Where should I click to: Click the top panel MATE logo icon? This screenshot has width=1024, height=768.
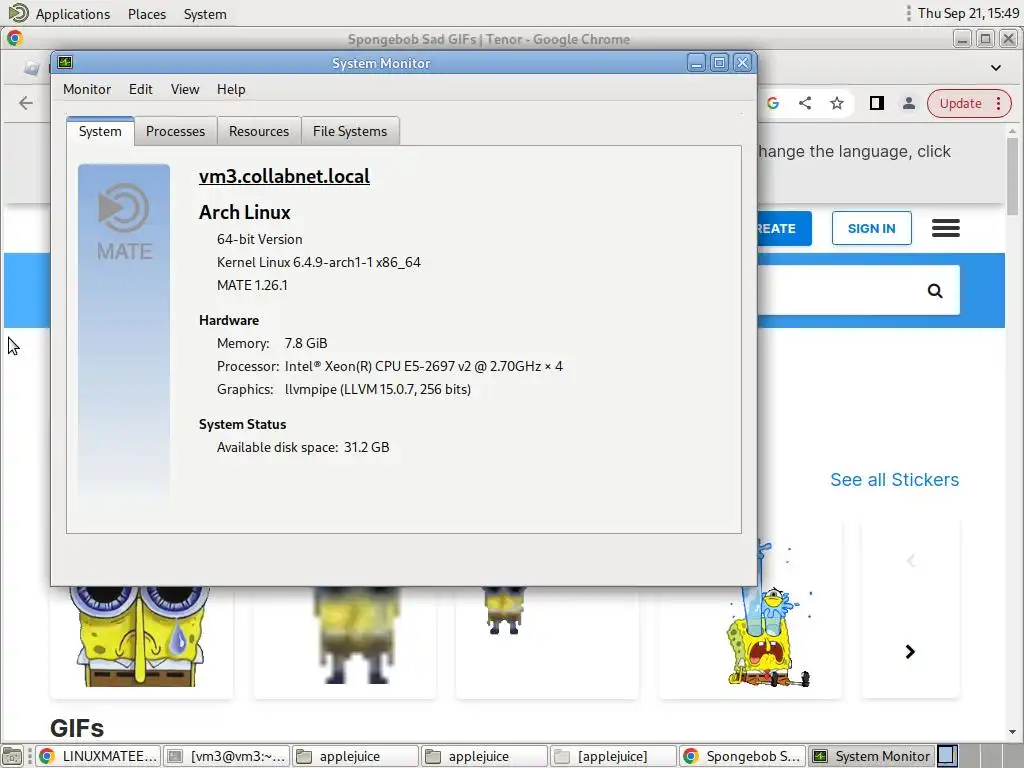pos(18,13)
